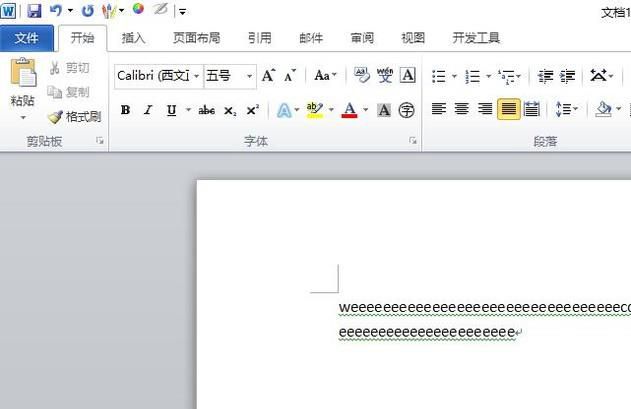Open line and paragraph spacing
Viewport: 631px width, 409px height.
tap(567, 109)
